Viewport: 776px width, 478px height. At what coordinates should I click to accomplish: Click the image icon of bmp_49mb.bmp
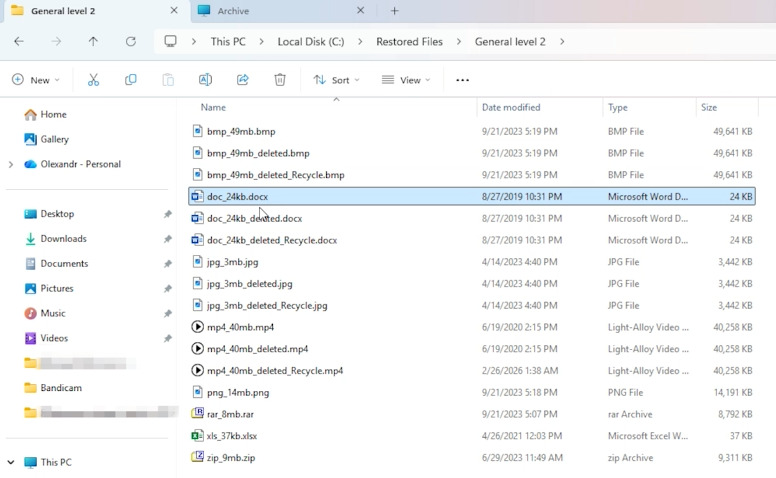click(x=197, y=131)
